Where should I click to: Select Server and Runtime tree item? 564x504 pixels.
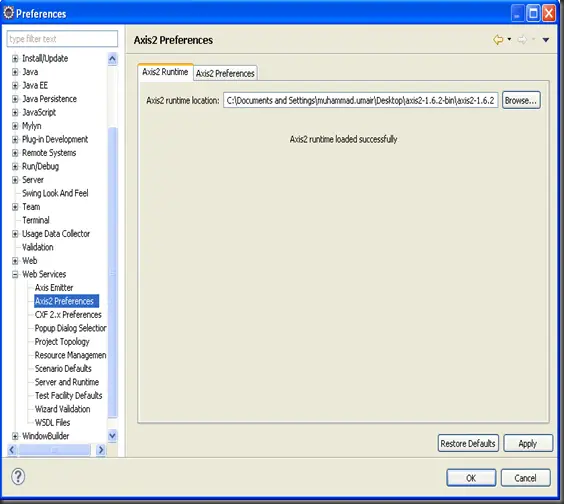(x=67, y=382)
